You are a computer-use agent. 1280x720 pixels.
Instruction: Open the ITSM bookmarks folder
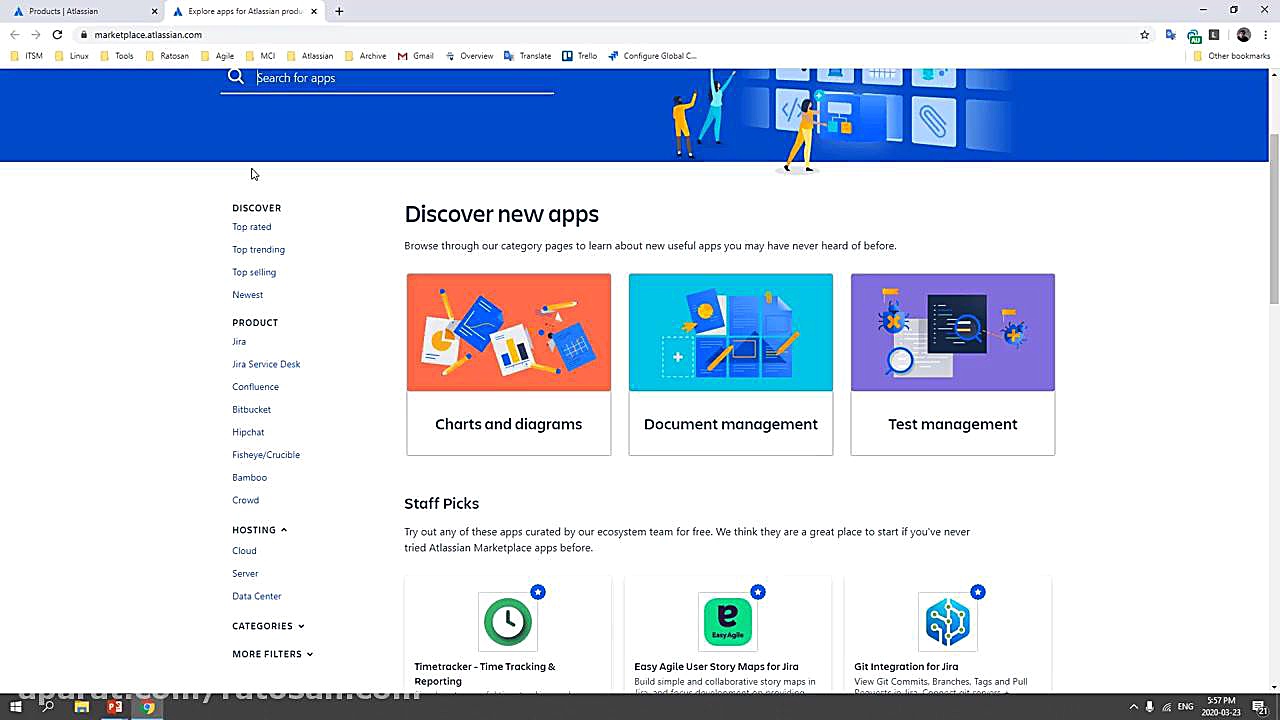click(27, 56)
